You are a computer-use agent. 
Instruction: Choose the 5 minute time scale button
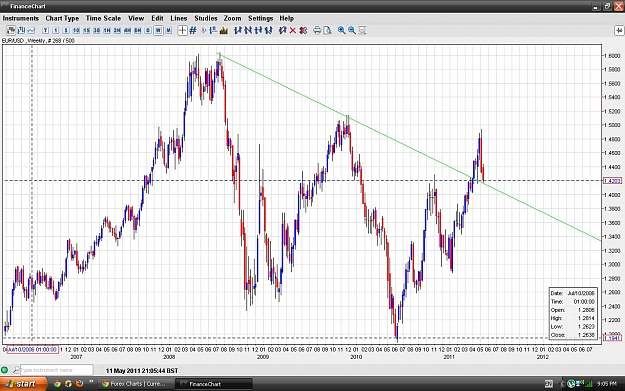click(66, 30)
